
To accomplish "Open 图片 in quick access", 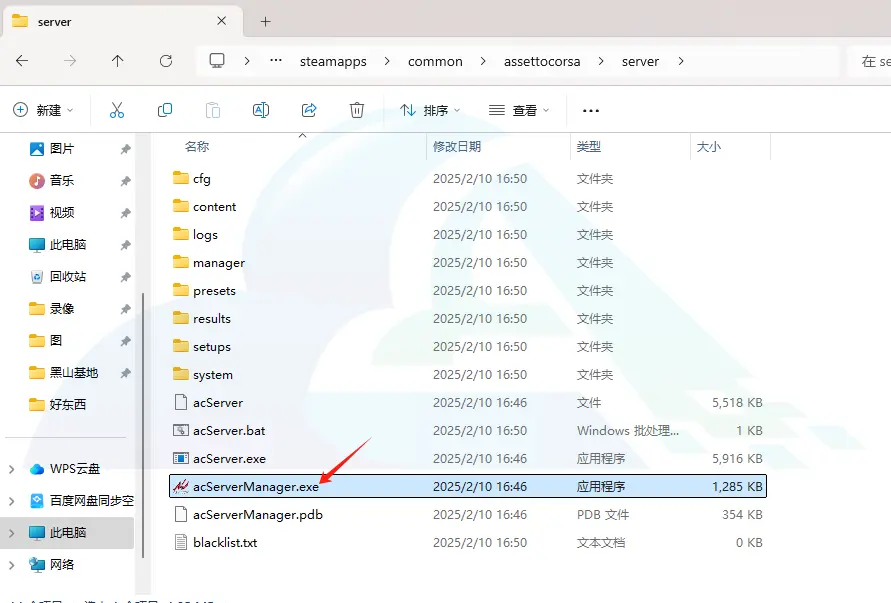I will [61, 149].
